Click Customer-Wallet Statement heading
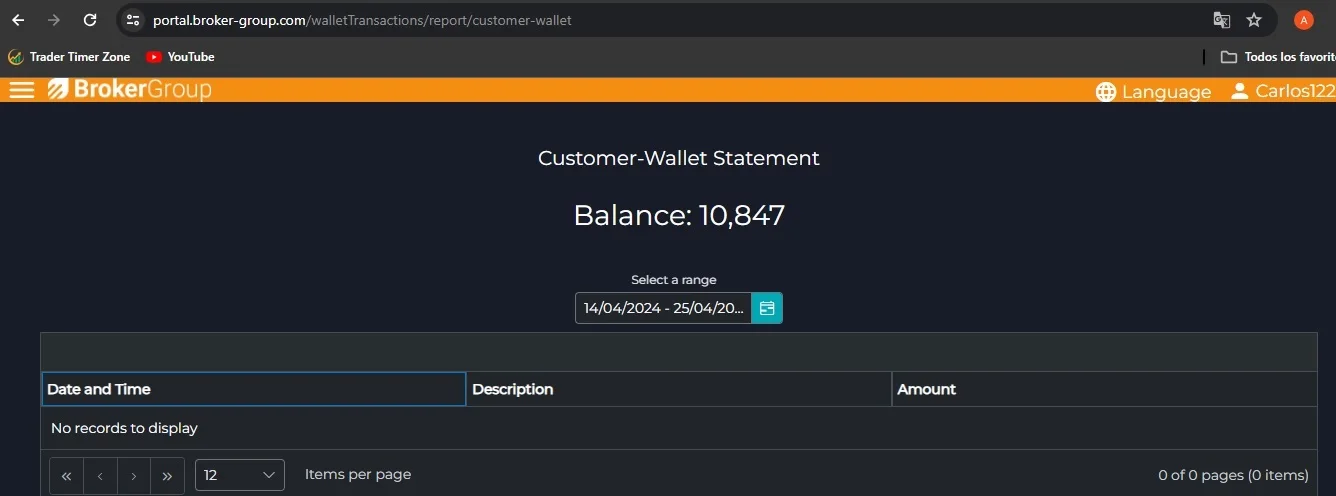Image resolution: width=1336 pixels, height=496 pixels. pos(679,158)
